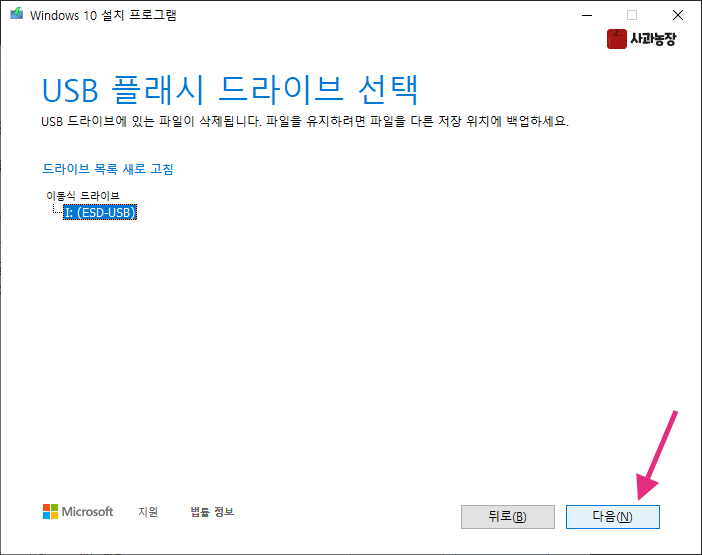This screenshot has width=702, height=555.
Task: Click the disabled maximize button
Action: 632,15
